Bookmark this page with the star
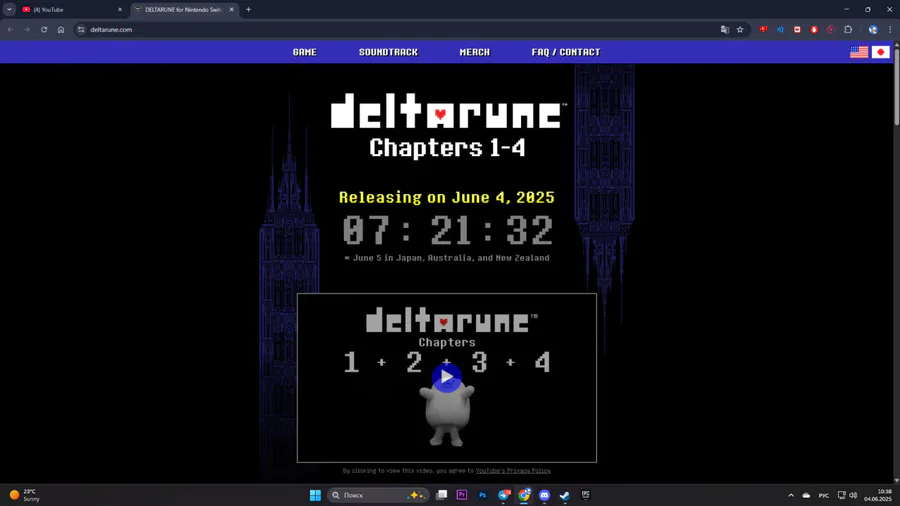The image size is (900, 506). tap(740, 30)
